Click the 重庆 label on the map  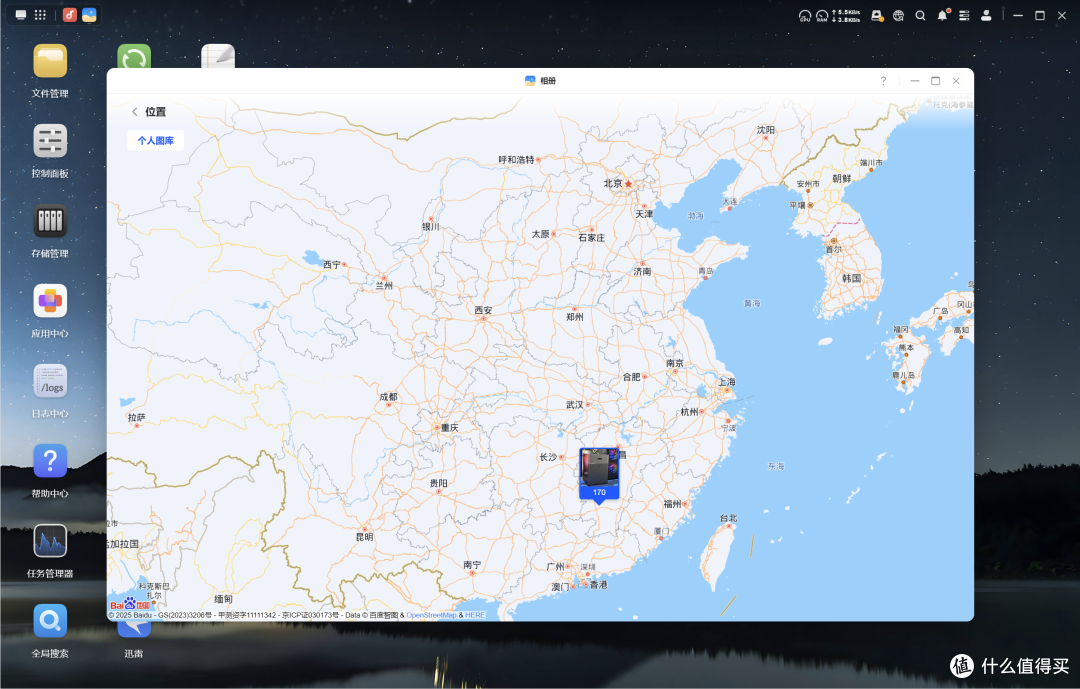pyautogui.click(x=450, y=428)
